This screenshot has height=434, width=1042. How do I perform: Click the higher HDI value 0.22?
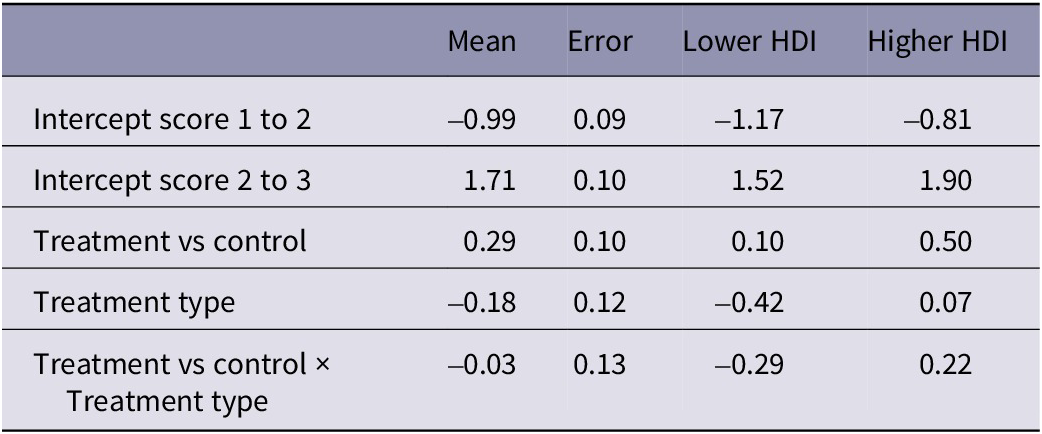(x=945, y=365)
